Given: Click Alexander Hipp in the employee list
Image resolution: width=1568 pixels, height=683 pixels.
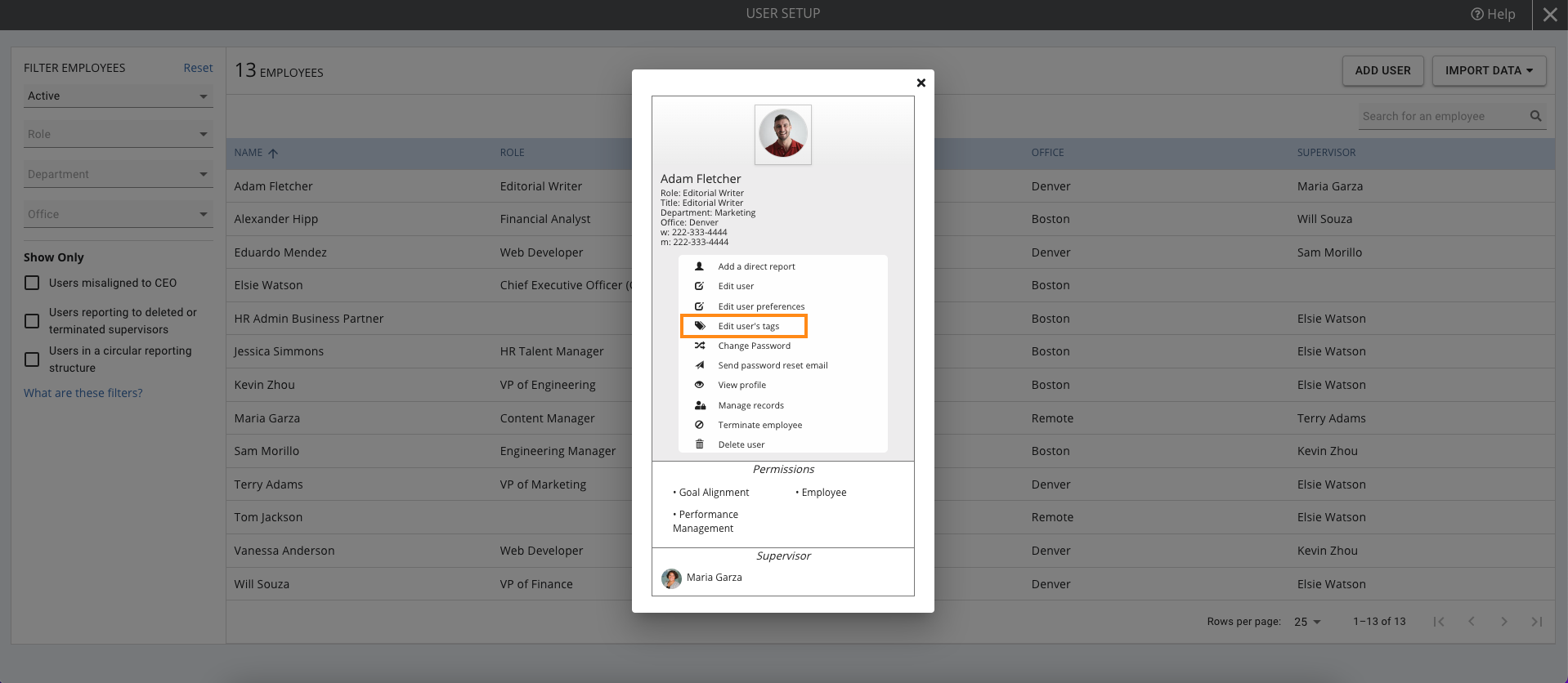Looking at the screenshot, I should (x=276, y=219).
